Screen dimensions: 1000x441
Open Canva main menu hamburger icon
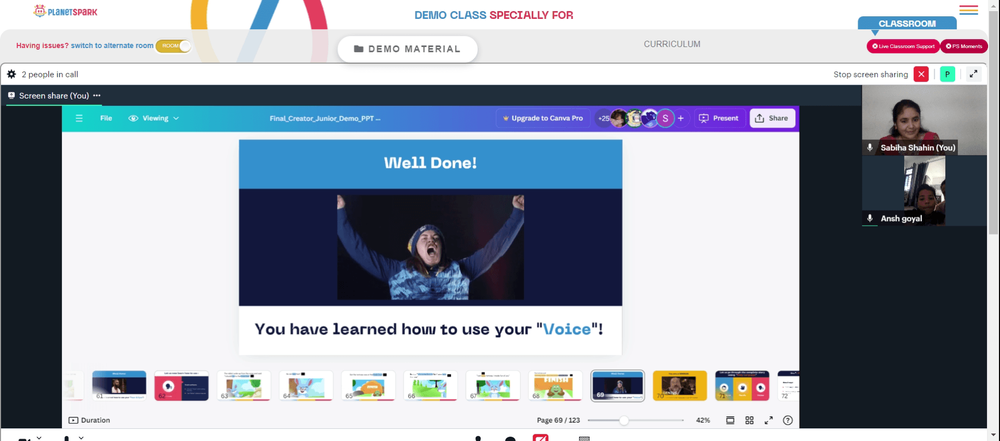point(79,118)
